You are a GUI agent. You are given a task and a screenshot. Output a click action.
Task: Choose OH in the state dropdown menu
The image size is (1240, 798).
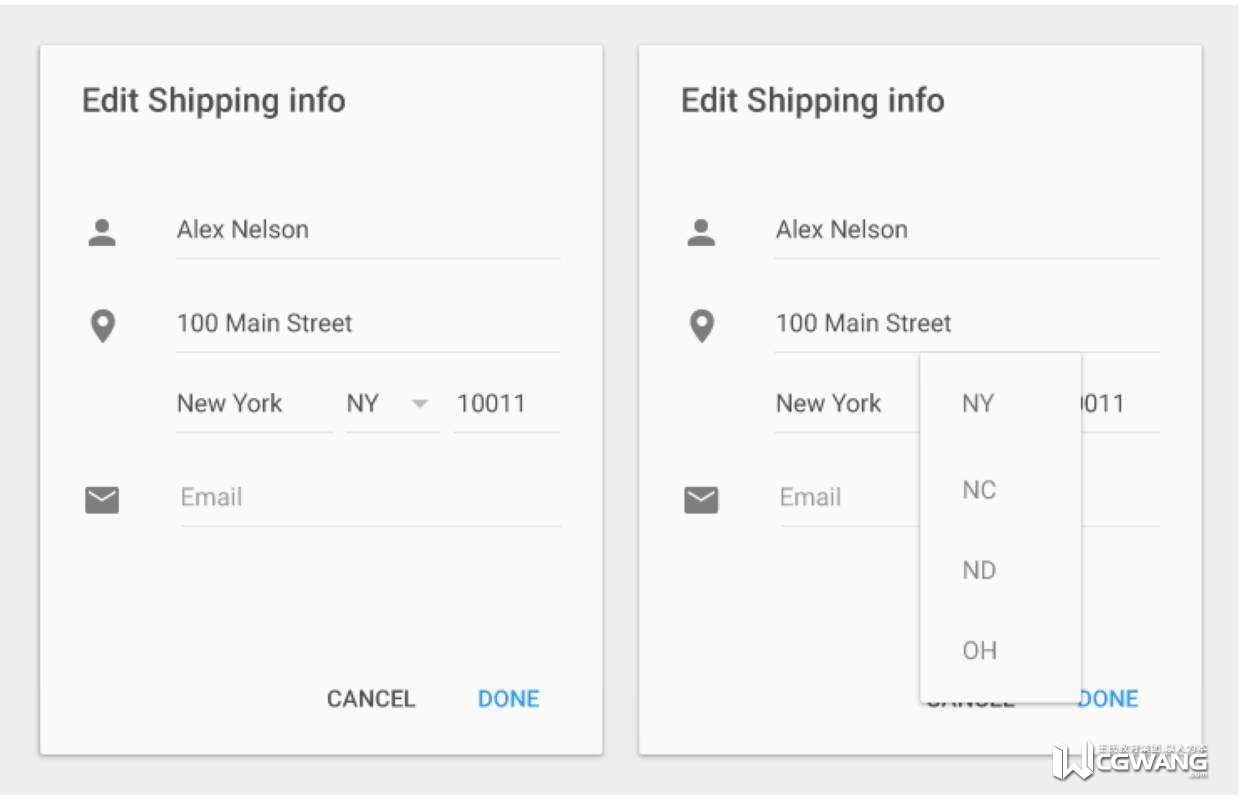click(979, 651)
